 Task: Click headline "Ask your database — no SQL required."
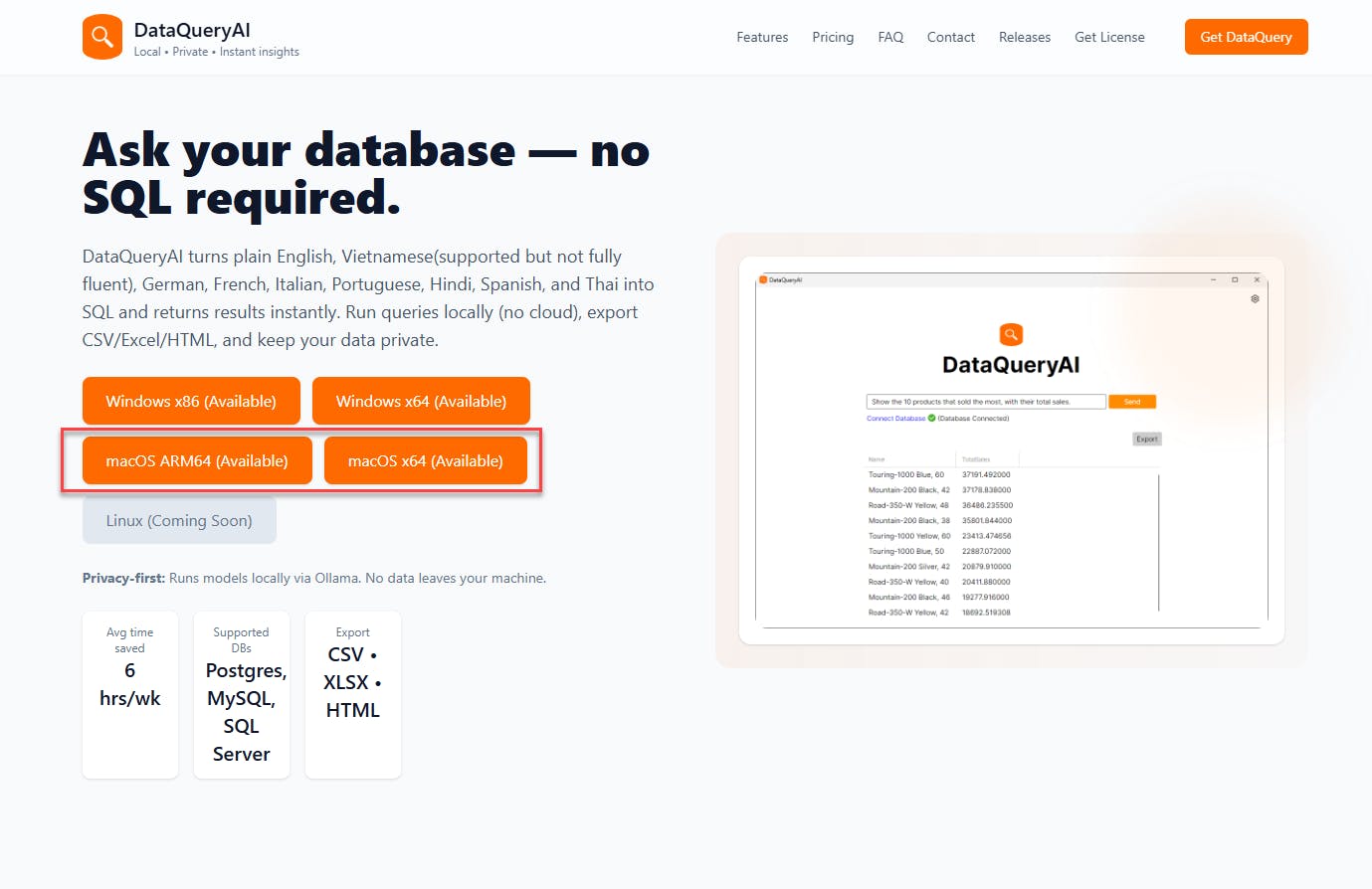pos(366,174)
